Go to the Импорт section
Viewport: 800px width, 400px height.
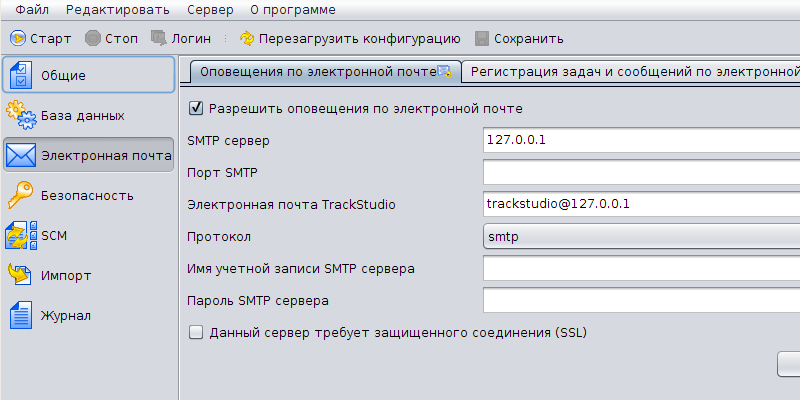click(89, 276)
